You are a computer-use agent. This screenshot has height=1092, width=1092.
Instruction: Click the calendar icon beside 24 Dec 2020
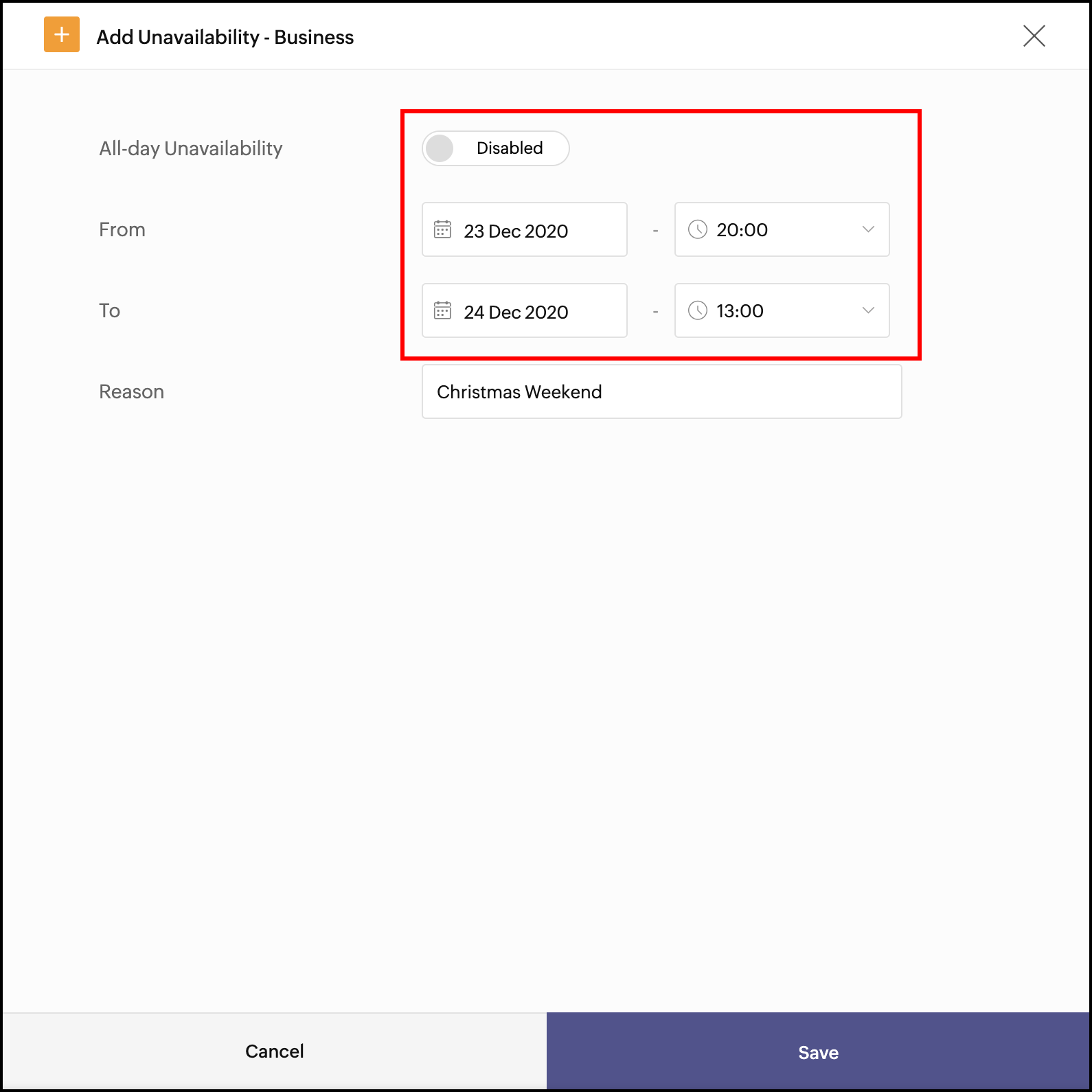point(443,310)
